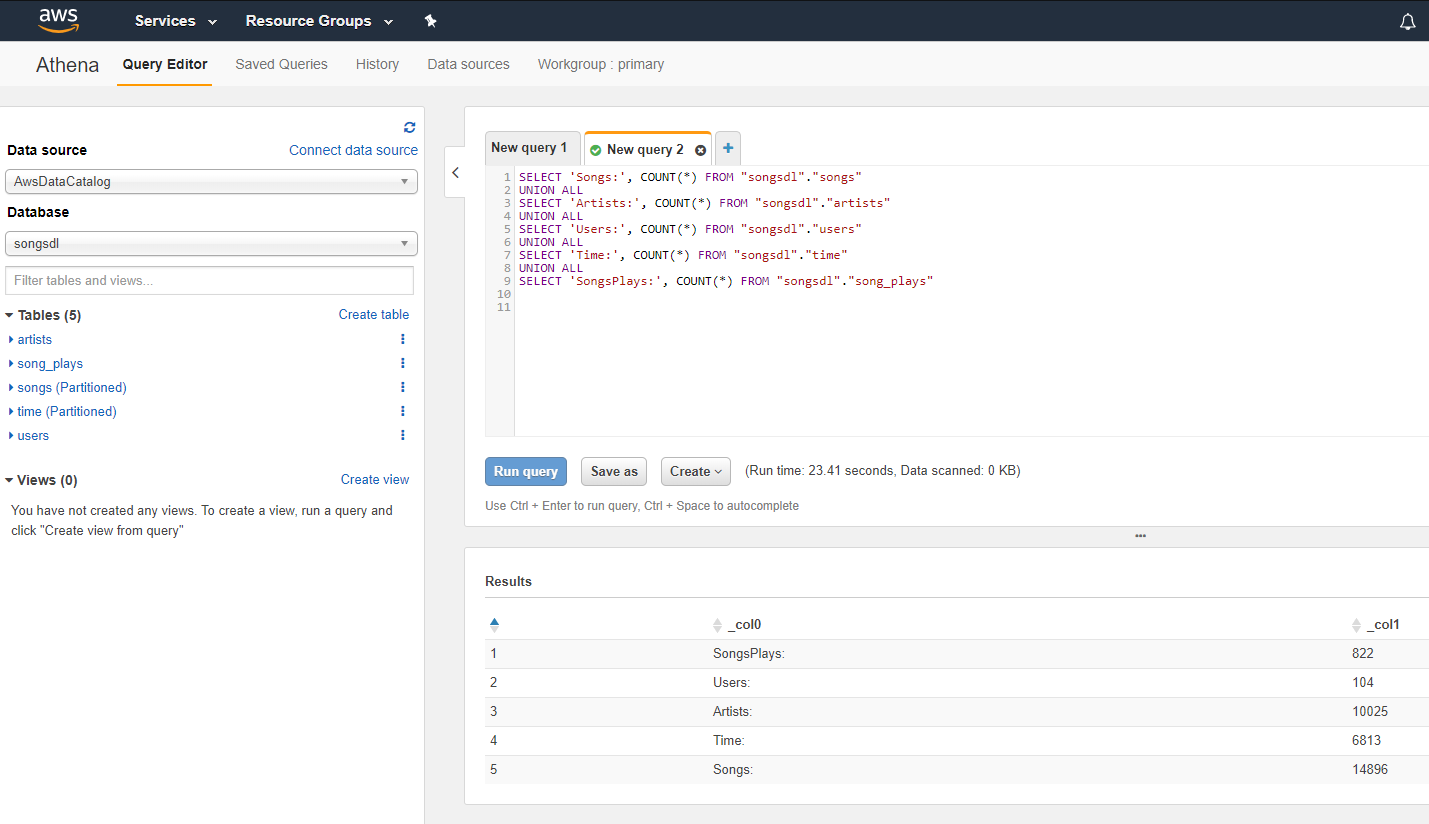Click the 104 count value
The image size is (1429, 824).
[x=1363, y=682]
